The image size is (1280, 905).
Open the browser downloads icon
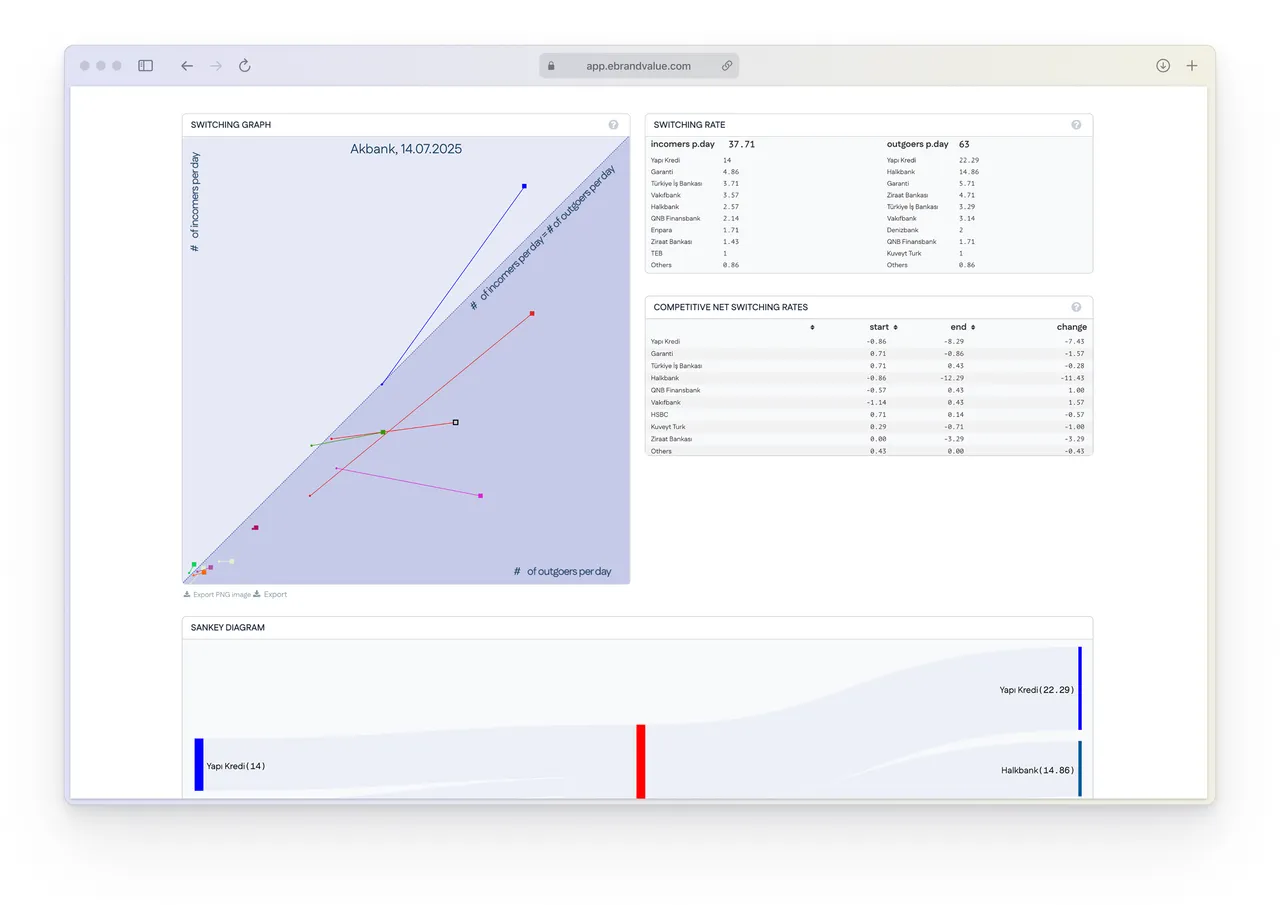[1163, 66]
